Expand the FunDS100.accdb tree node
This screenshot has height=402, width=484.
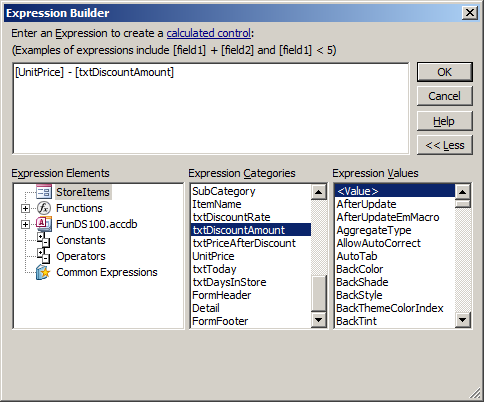click(25, 224)
